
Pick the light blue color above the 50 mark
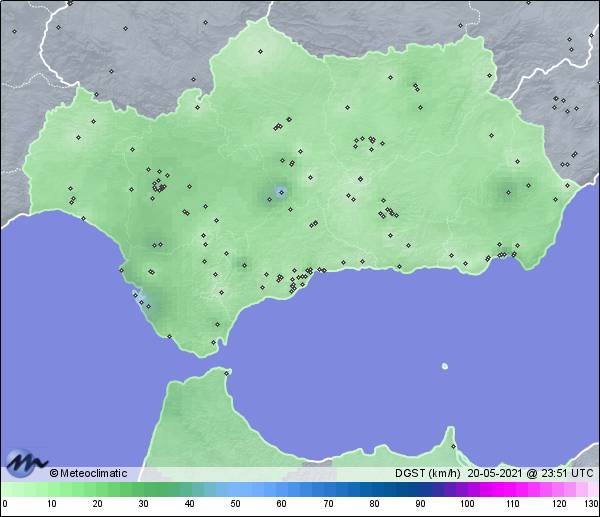pyautogui.click(x=235, y=489)
